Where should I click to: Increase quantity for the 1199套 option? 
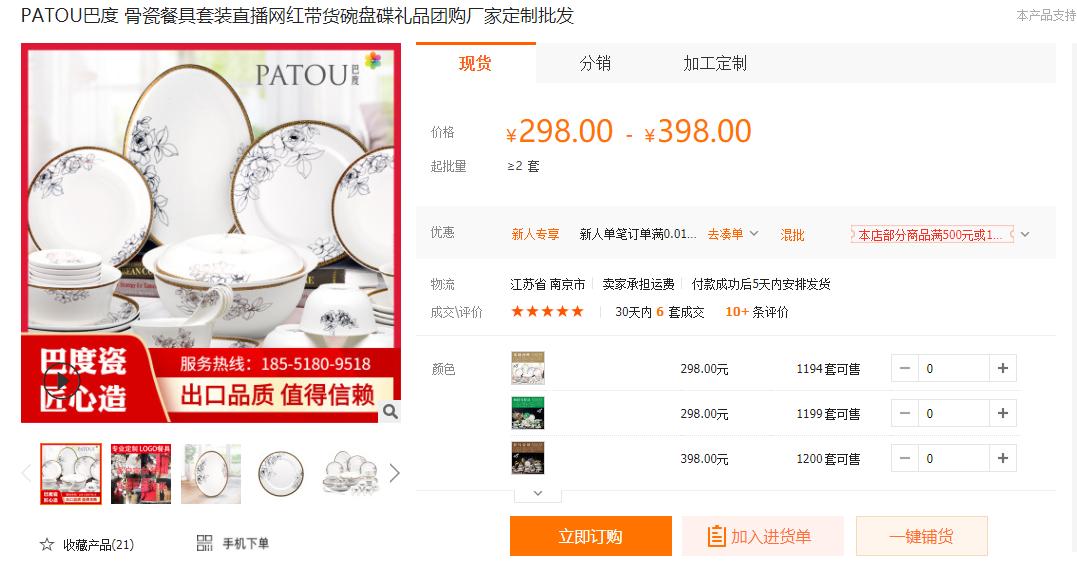coord(1003,414)
